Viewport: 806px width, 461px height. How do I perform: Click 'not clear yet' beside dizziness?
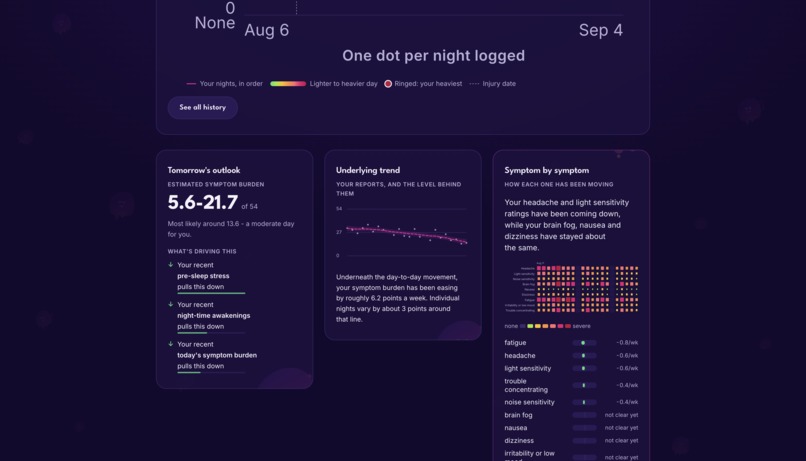[621, 441]
